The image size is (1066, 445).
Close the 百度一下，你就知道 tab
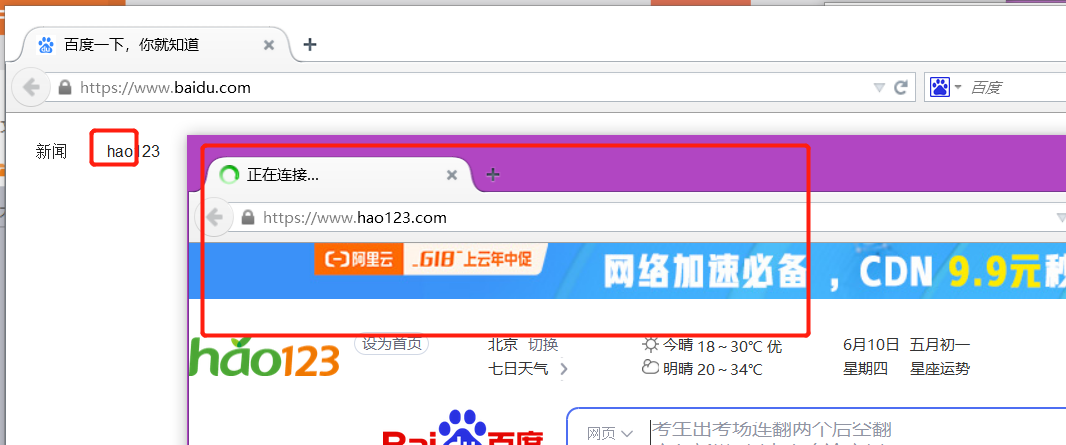tap(269, 46)
